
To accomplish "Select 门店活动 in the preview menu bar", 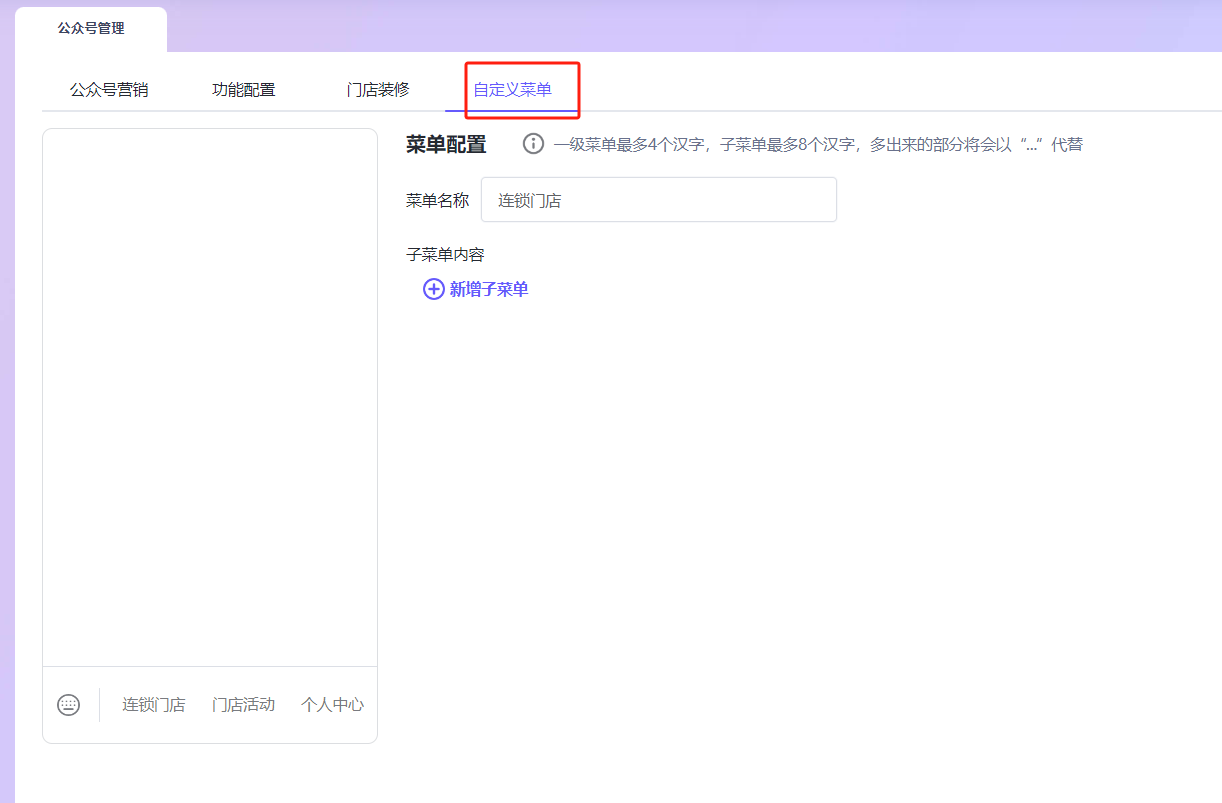I will (243, 705).
